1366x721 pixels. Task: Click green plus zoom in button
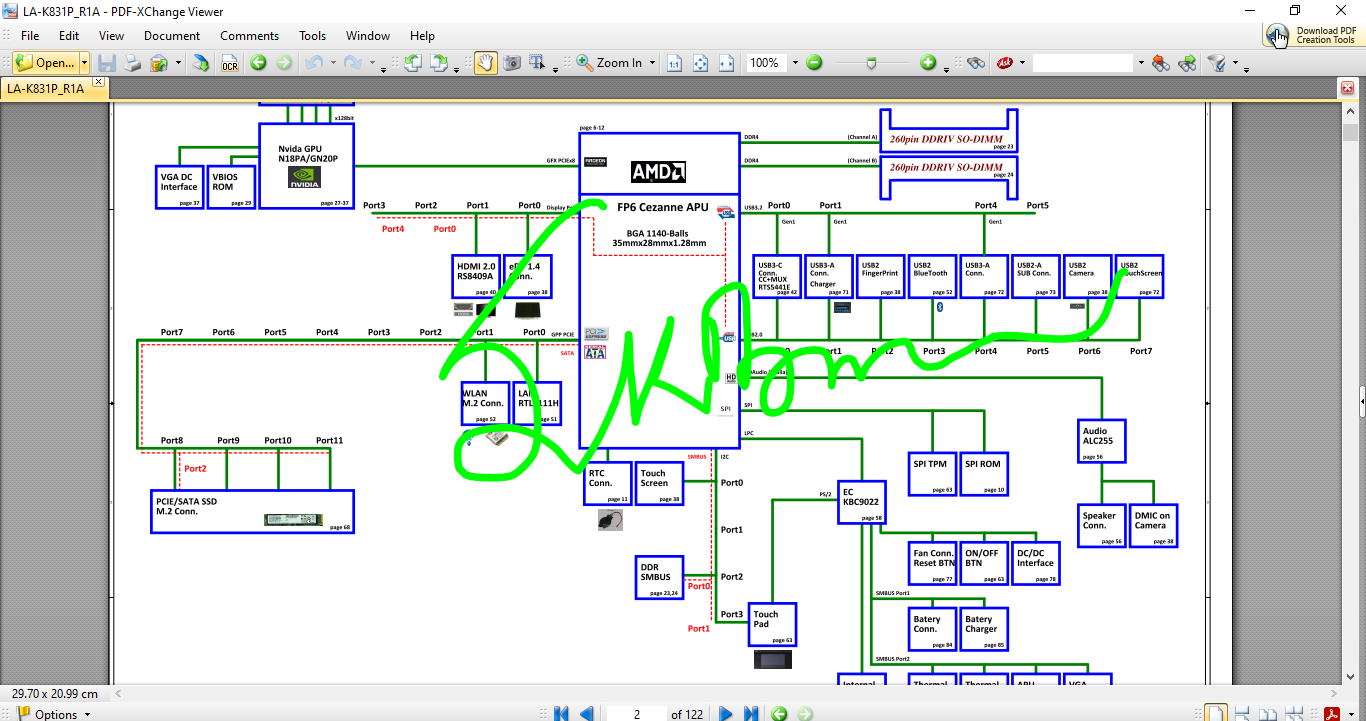pos(928,63)
